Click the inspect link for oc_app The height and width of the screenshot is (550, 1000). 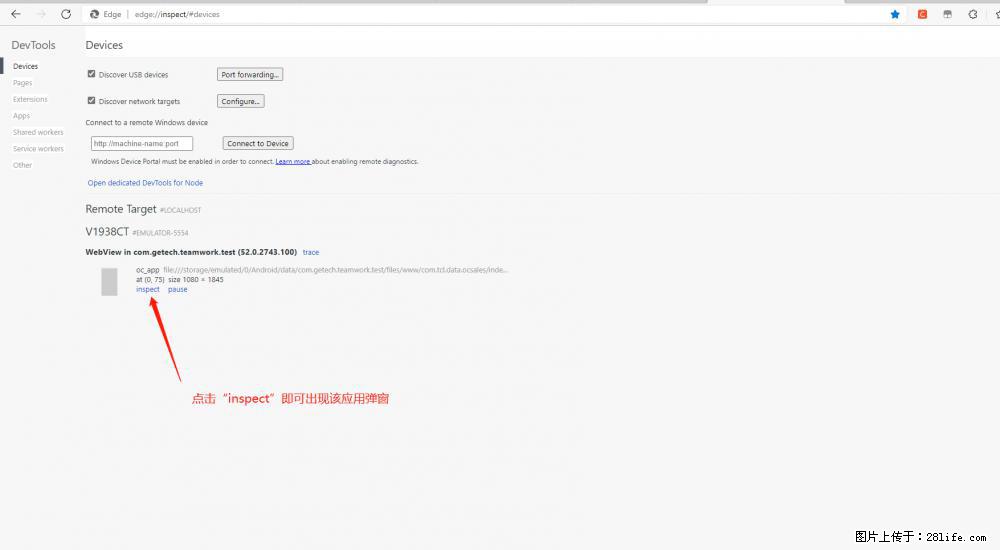tap(148, 289)
